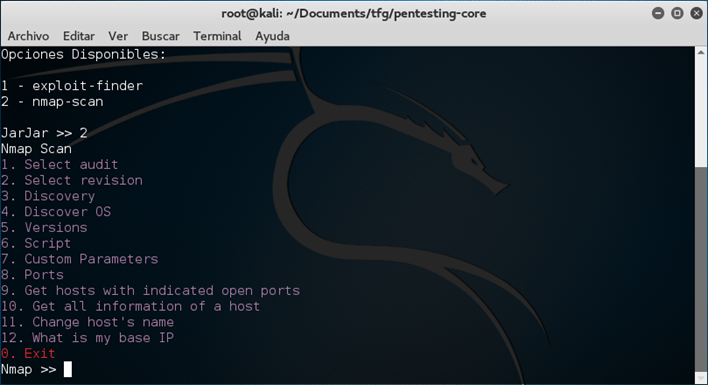Click the '0. Exit' line in red
This screenshot has width=708, height=385.
click(28, 353)
